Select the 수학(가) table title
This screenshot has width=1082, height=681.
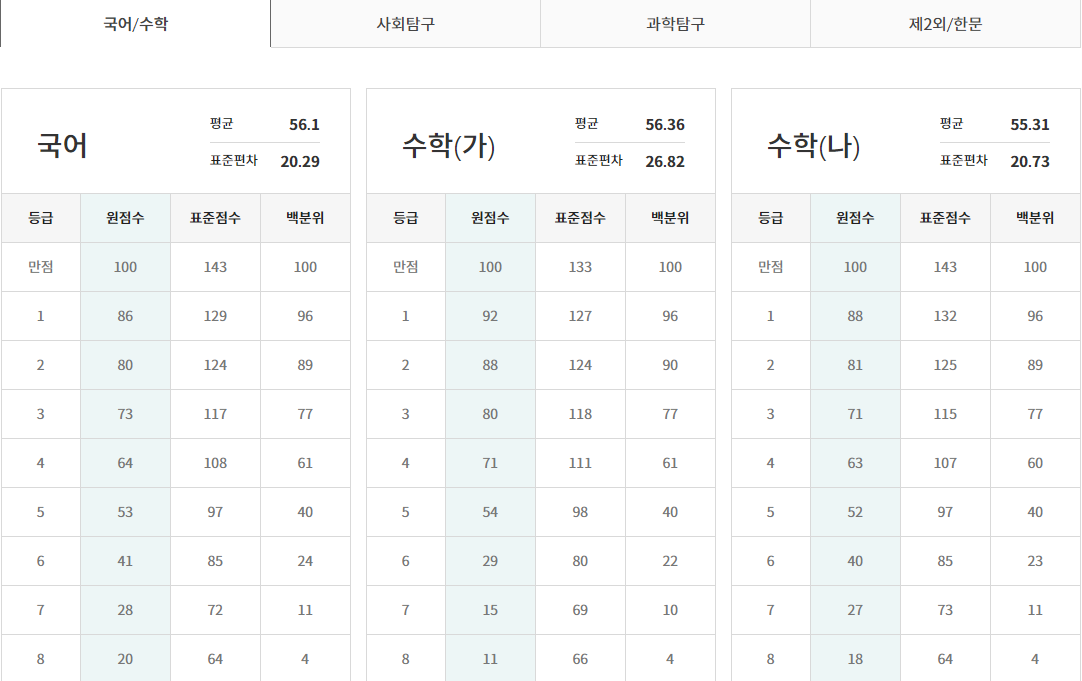448,147
